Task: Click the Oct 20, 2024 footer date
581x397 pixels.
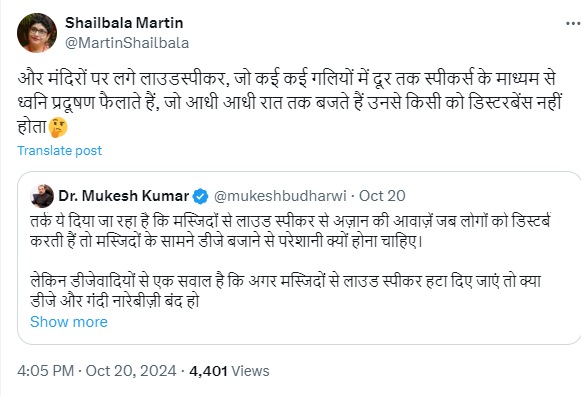Action: click(x=131, y=371)
